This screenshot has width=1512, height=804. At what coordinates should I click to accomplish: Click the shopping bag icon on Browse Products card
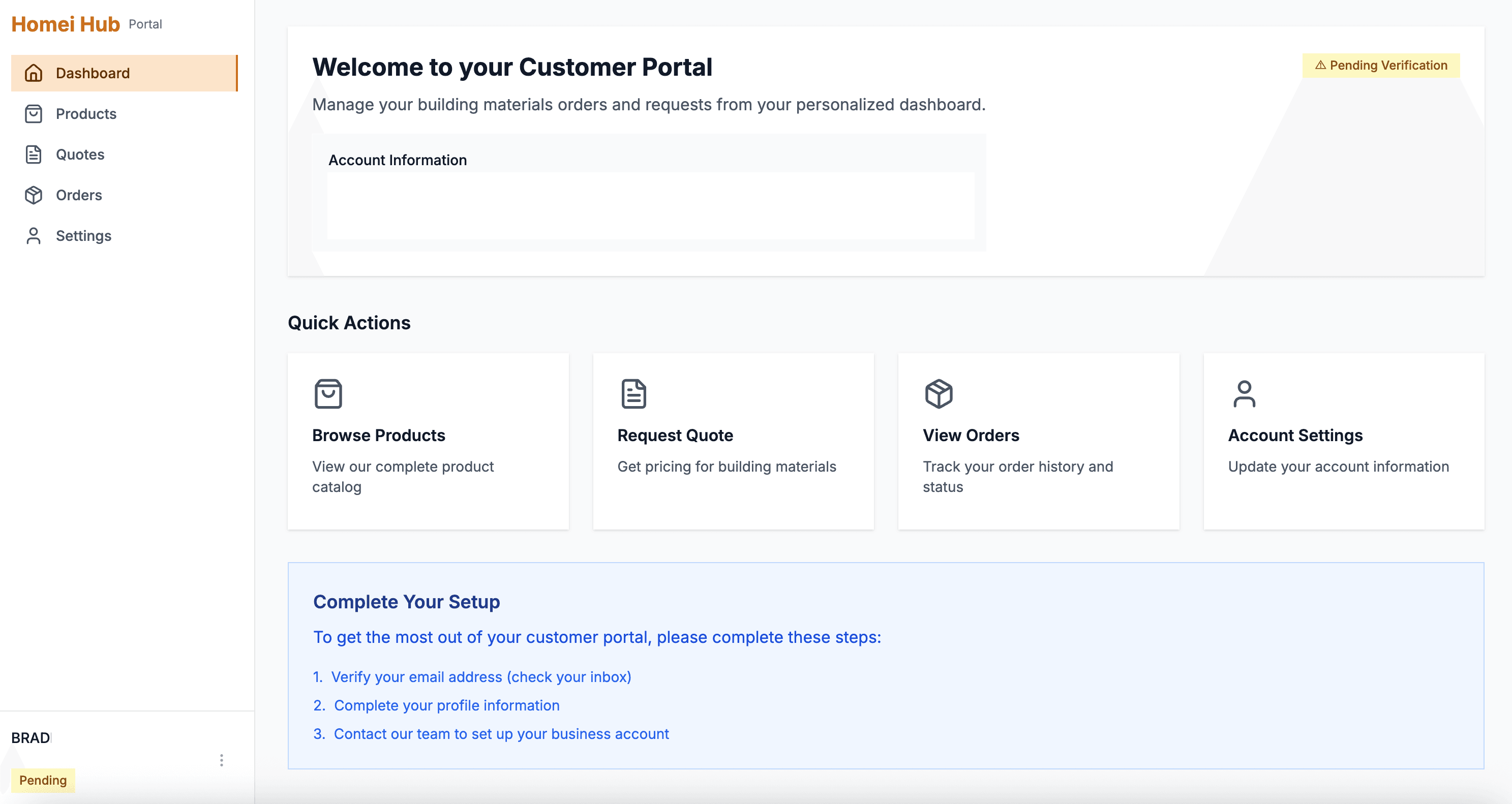(x=328, y=394)
